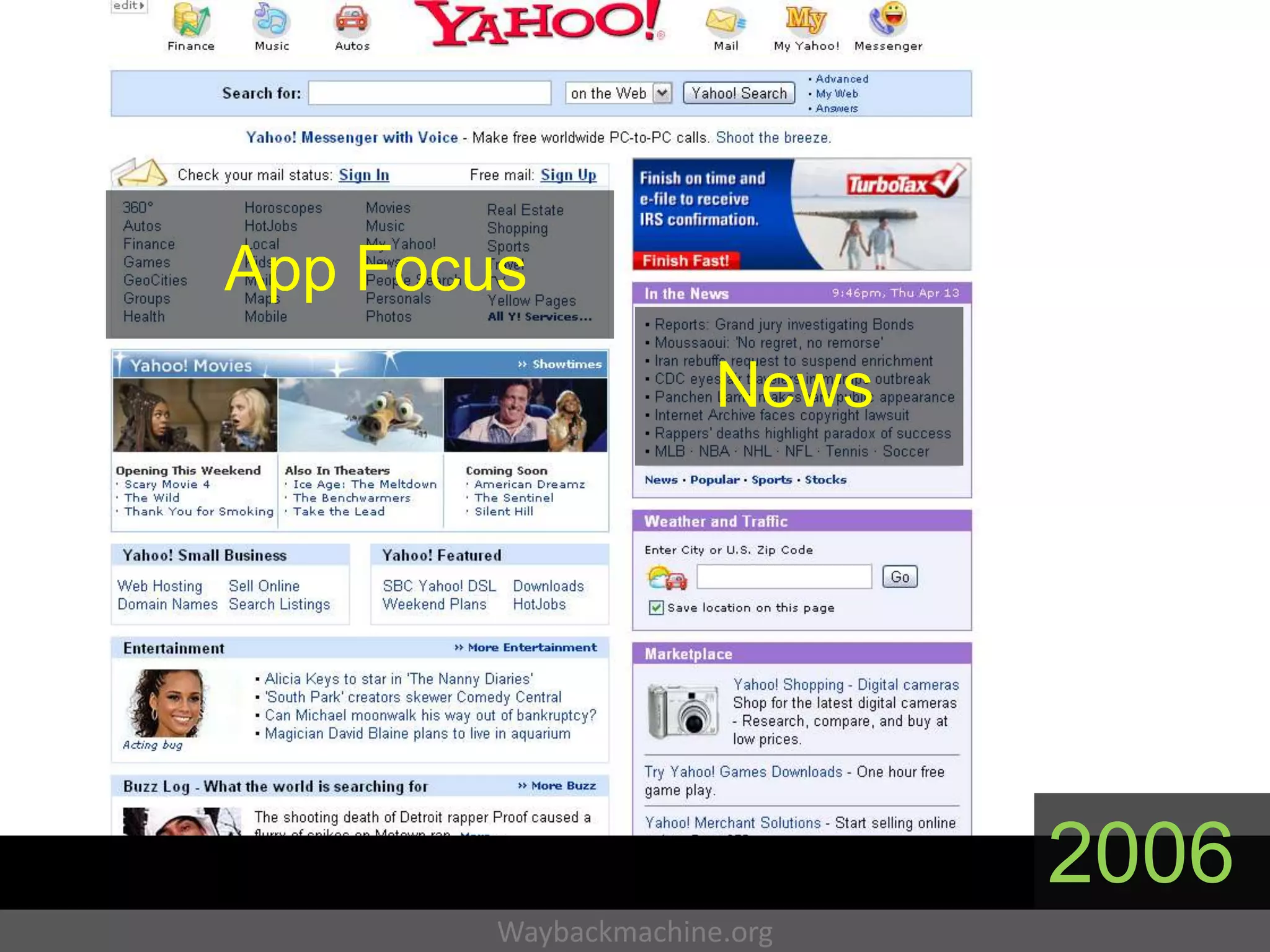Open Scary Movie 4 link

167,485
